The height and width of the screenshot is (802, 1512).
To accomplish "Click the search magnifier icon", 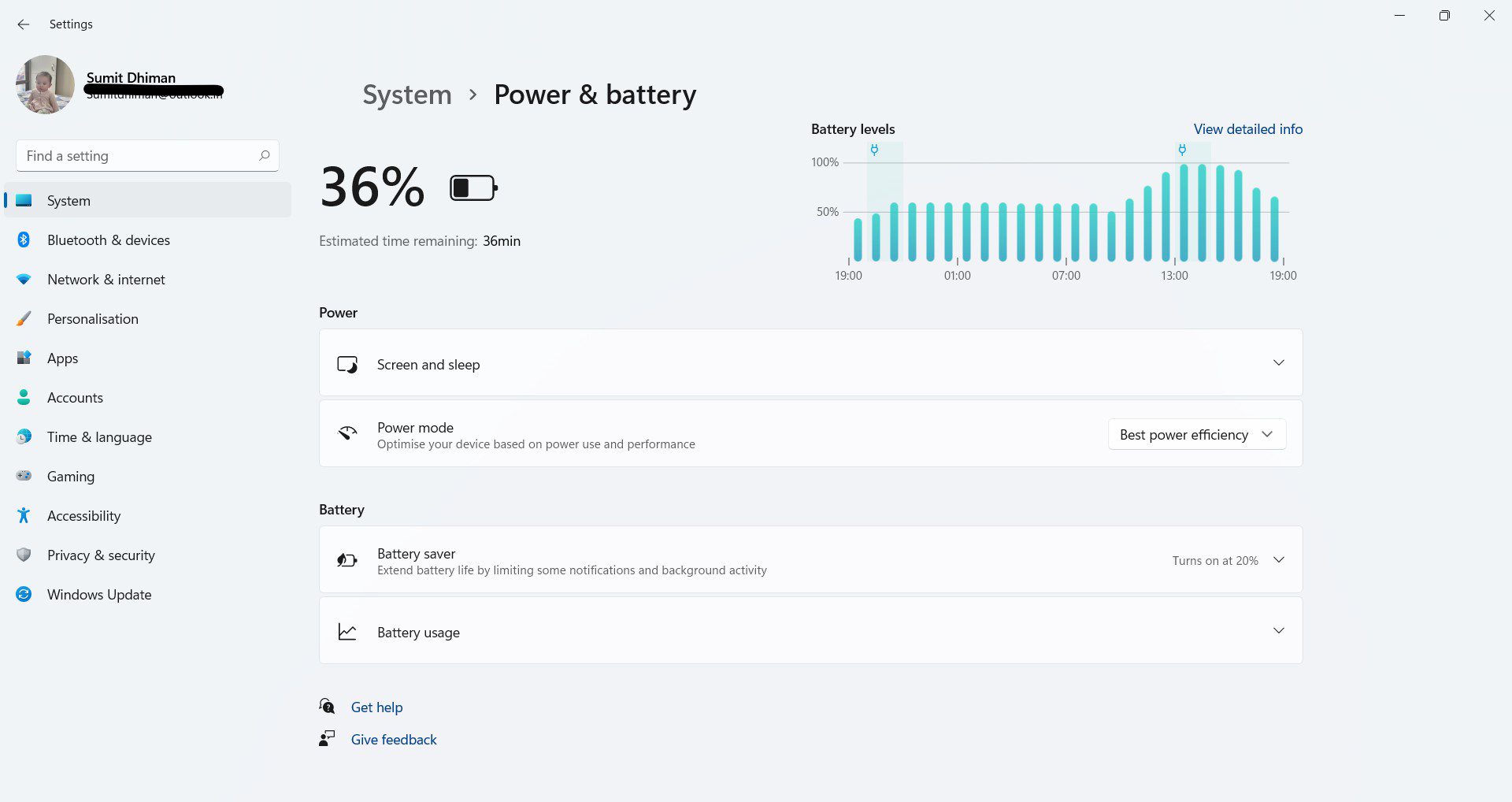I will [x=265, y=155].
